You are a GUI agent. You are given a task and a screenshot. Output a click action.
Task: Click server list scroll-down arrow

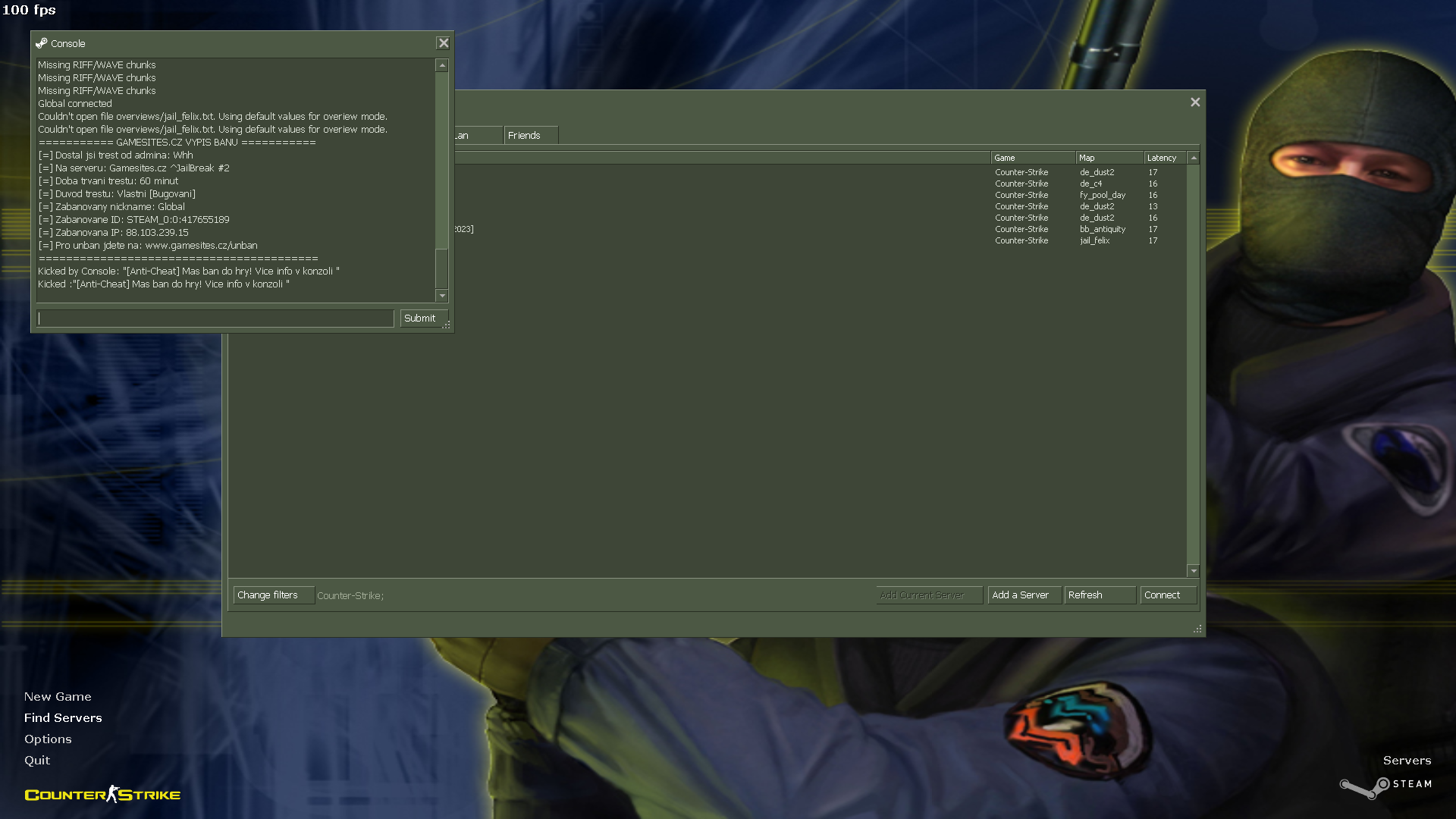click(1194, 571)
